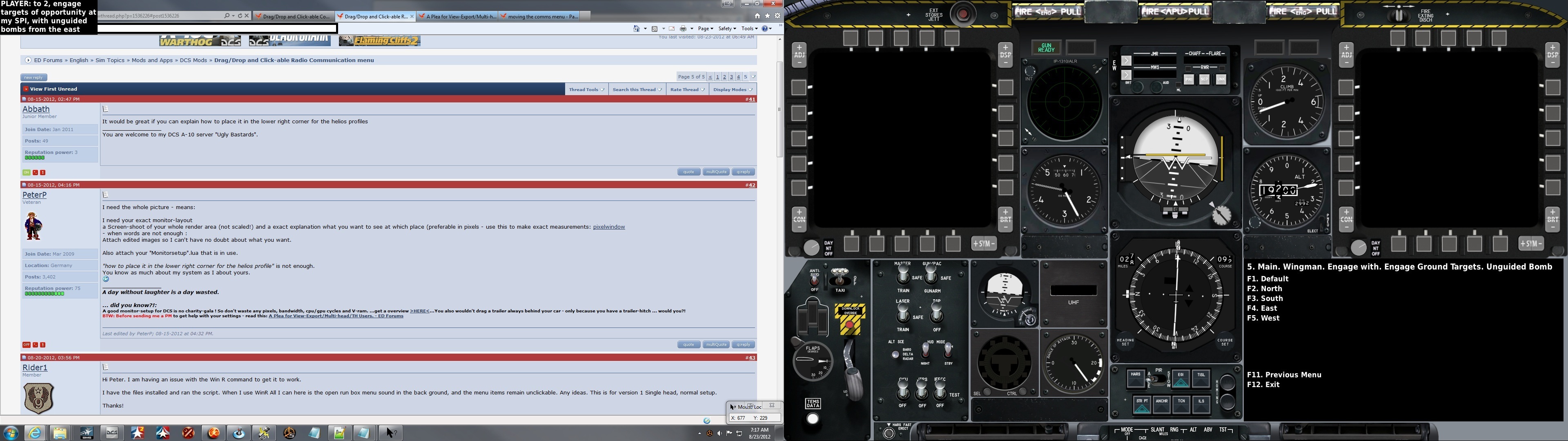Toggle the JTRS switch
1568x441 pixels.
pos(922,390)
